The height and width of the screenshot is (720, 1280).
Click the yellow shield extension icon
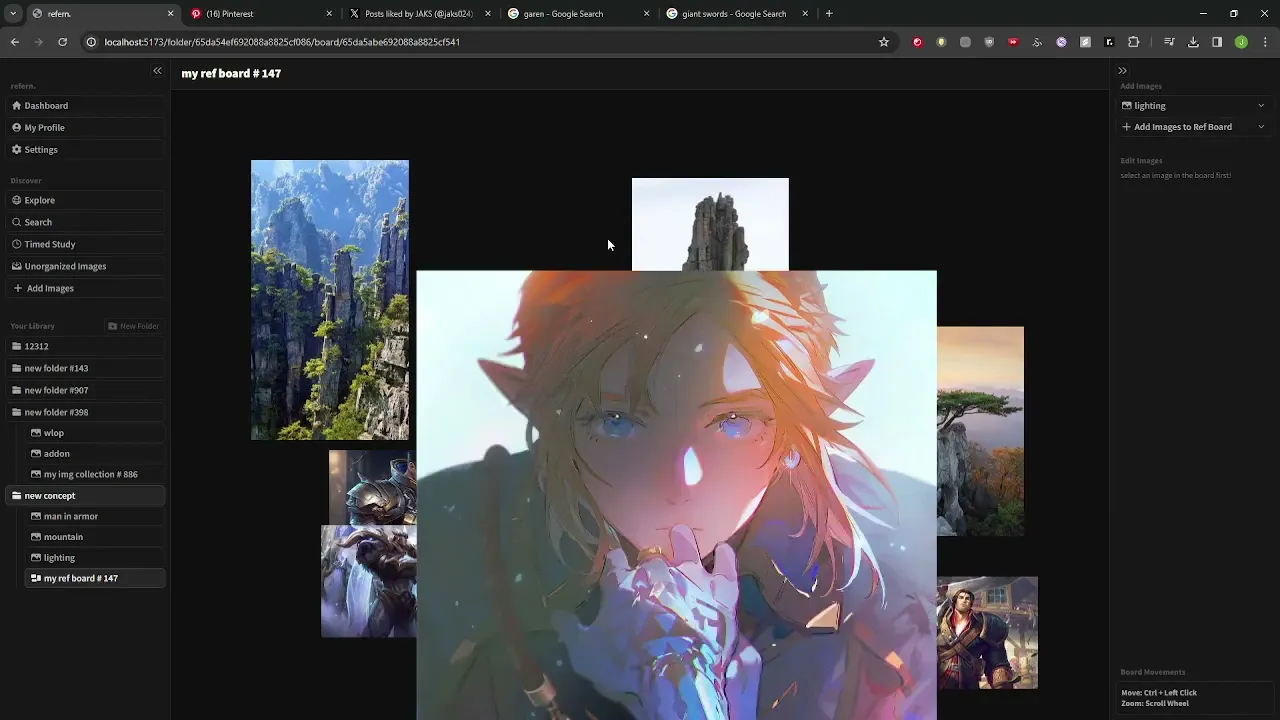[x=941, y=42]
